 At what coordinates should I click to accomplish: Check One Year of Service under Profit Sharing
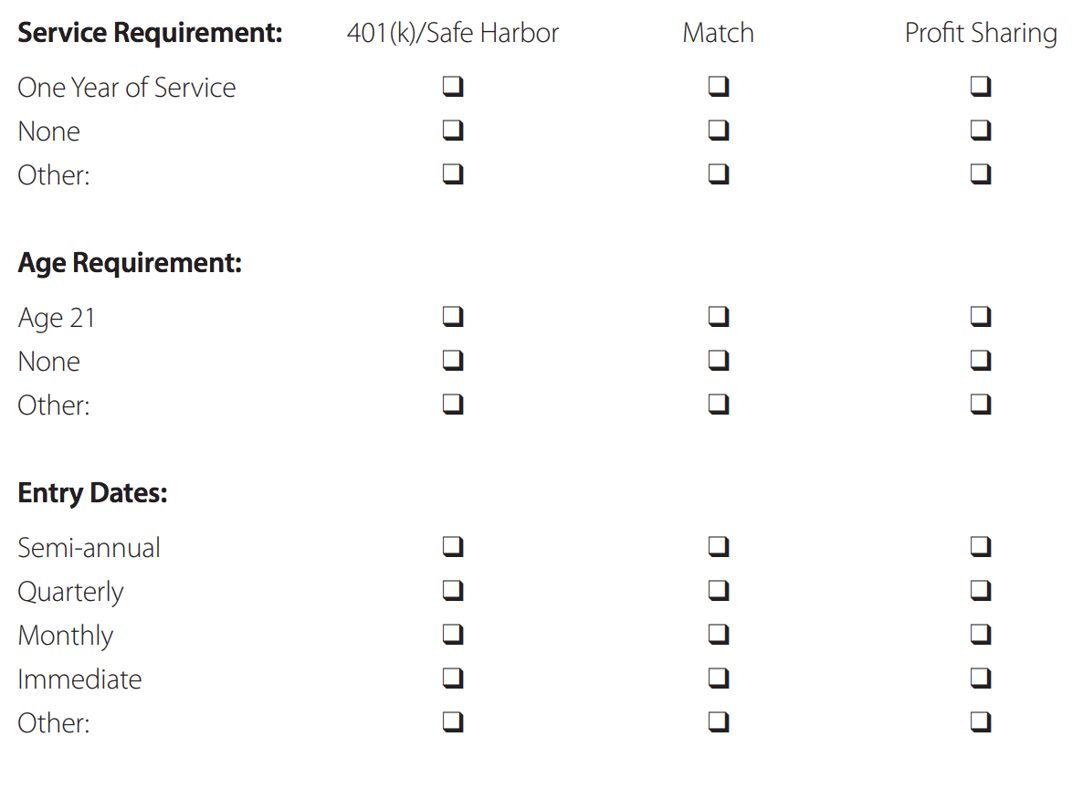981,87
